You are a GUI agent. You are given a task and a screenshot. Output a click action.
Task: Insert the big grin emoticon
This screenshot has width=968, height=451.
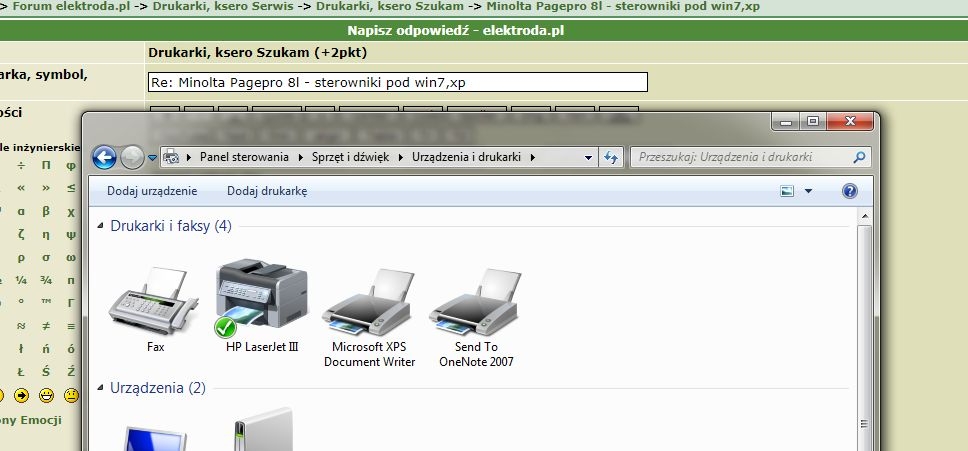46,395
